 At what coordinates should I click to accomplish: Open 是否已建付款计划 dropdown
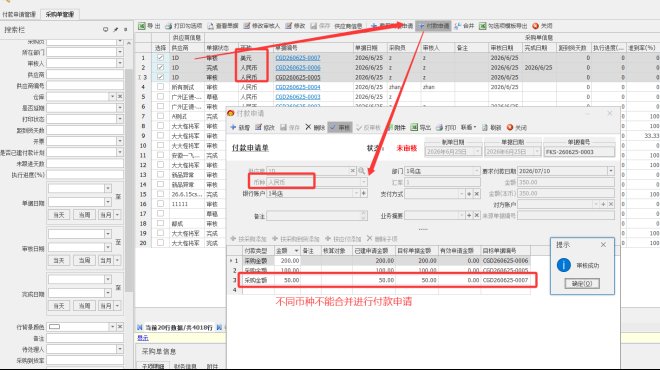[x=120, y=152]
